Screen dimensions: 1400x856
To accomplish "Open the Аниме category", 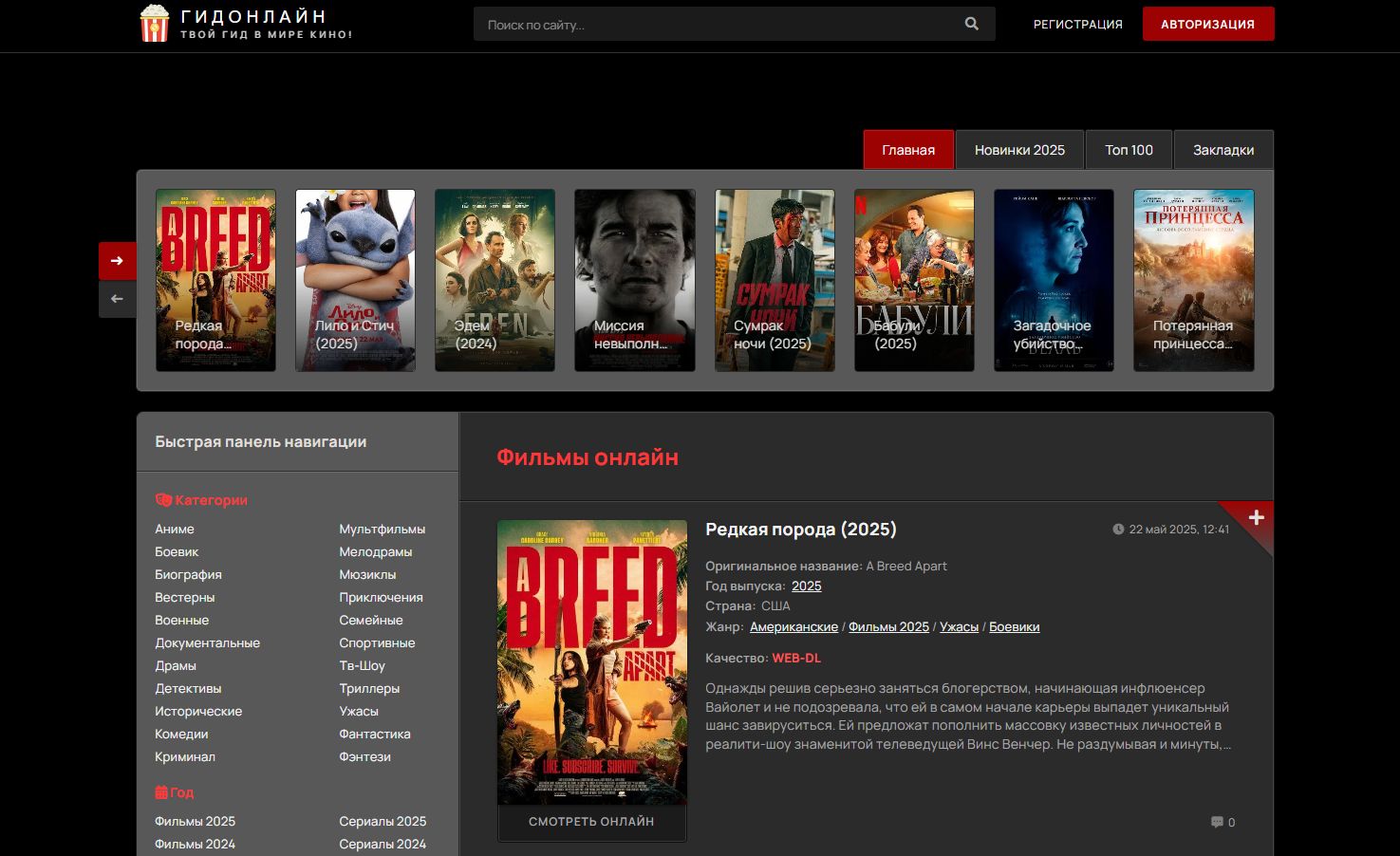I will tap(175, 530).
